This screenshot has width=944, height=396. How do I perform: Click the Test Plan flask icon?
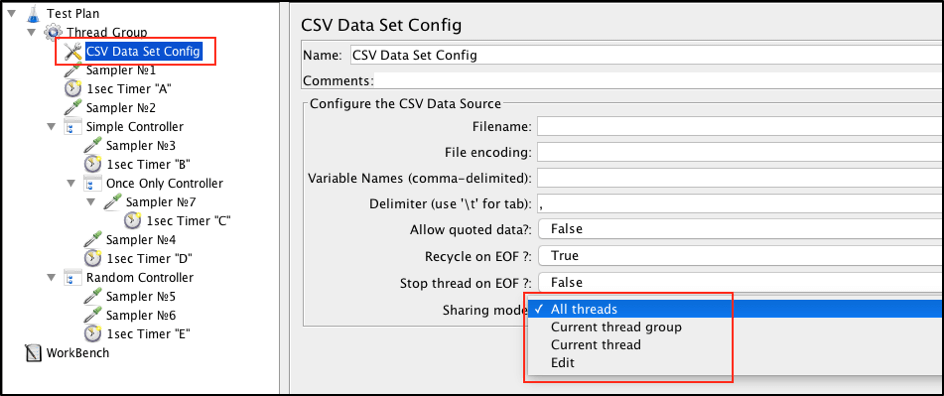coord(33,13)
